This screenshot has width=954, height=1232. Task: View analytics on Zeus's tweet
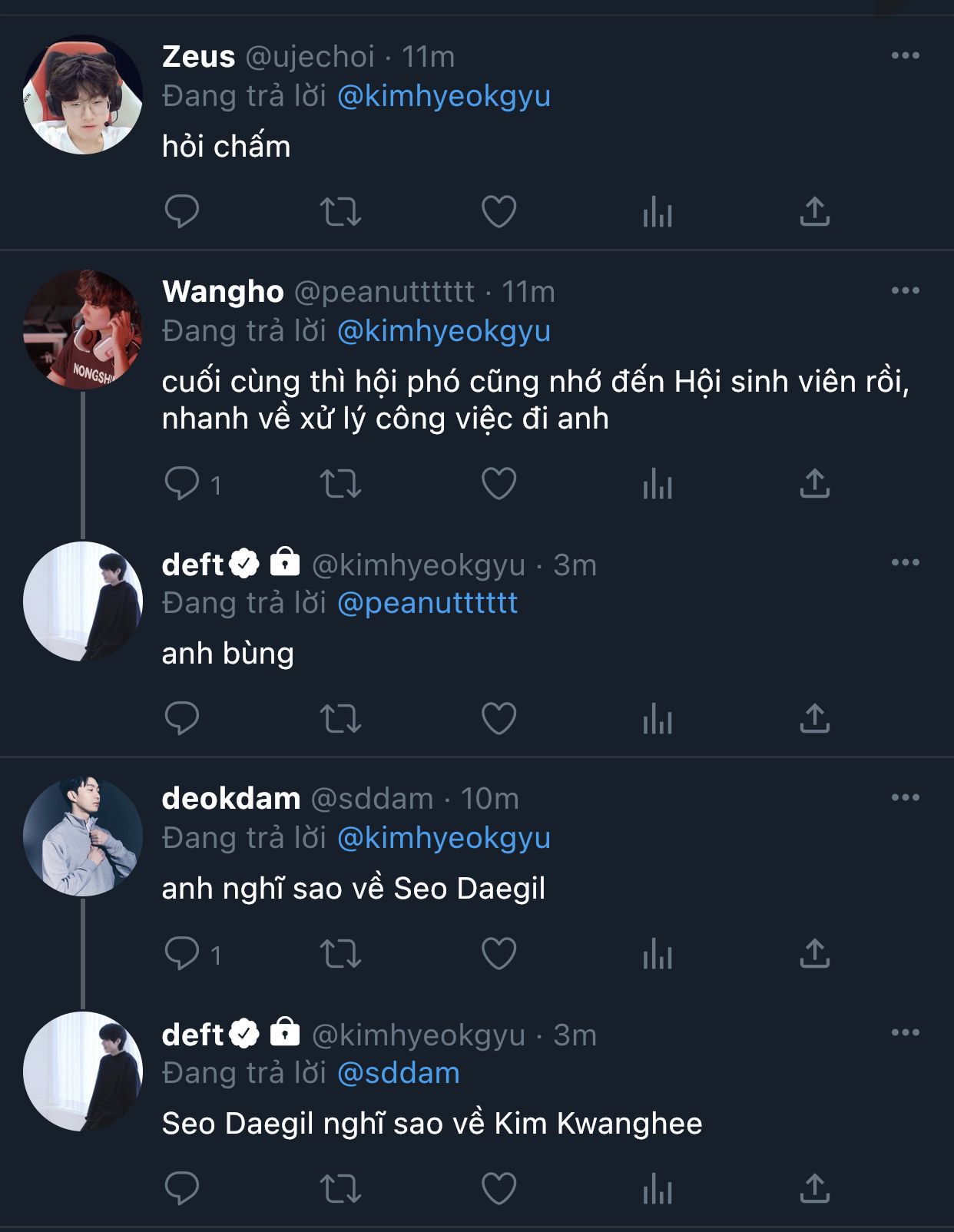click(x=657, y=212)
